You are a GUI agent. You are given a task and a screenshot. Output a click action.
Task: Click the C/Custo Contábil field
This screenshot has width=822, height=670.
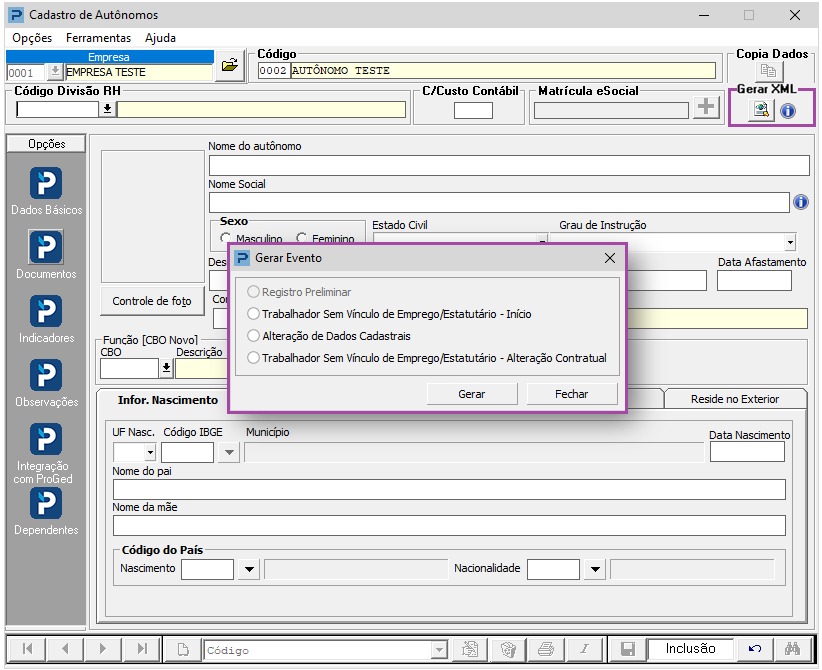click(473, 111)
